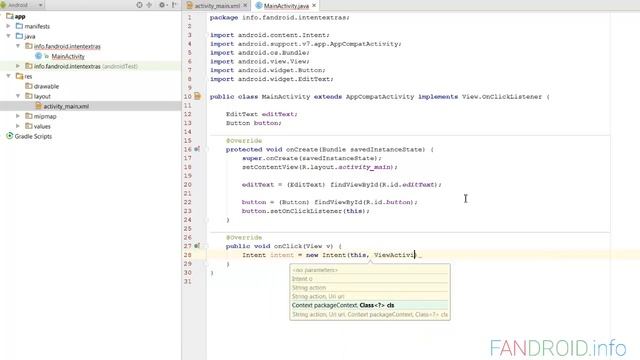Switch to the activity_main.xml tab

click(217, 6)
